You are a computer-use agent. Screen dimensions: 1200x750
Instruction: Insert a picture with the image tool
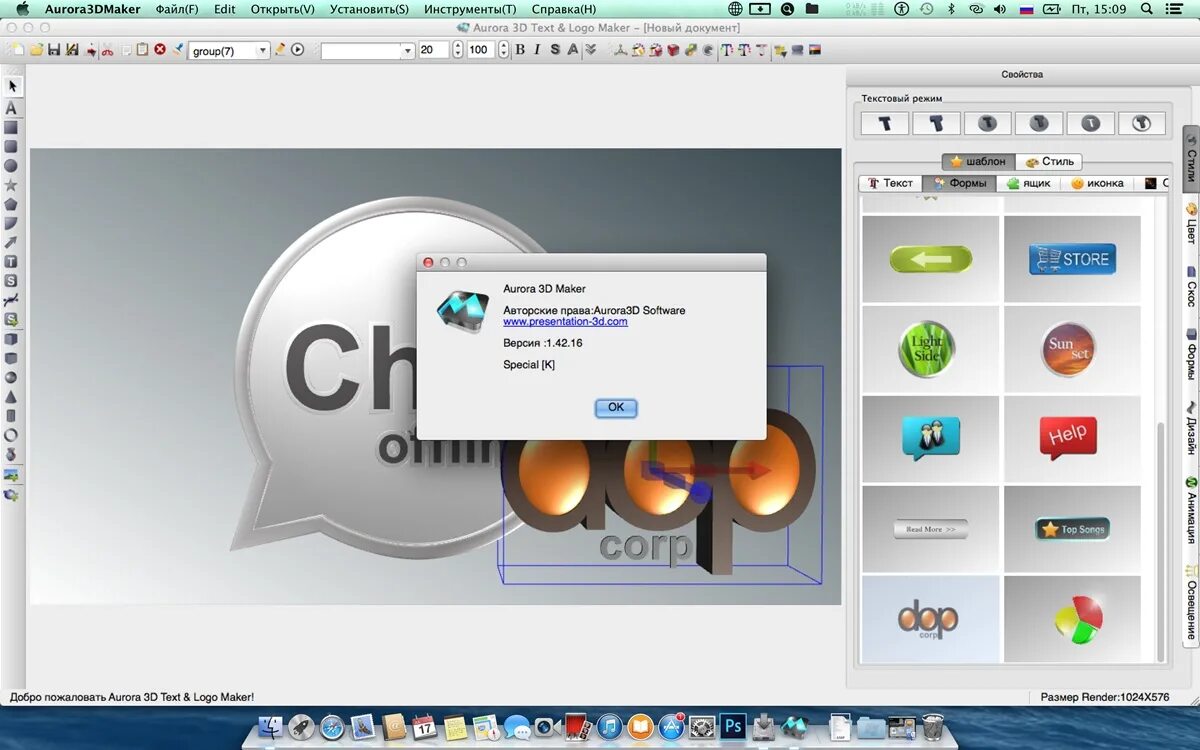coord(12,475)
